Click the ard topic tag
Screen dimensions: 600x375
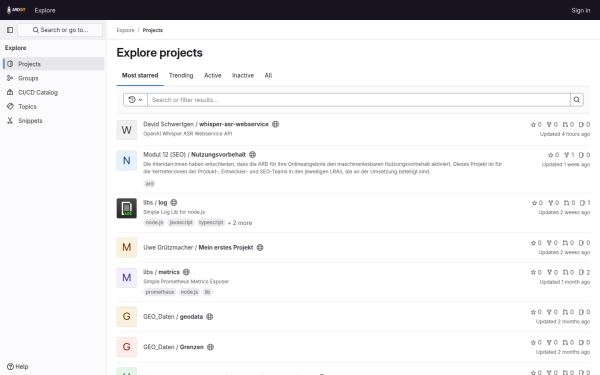(x=150, y=184)
